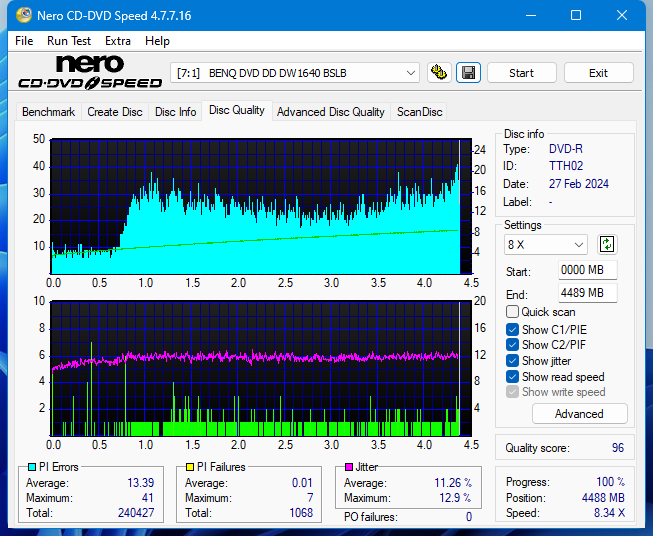This screenshot has width=653, height=536.
Task: Close the Nero CD-DVD Speed window
Action: 622,15
